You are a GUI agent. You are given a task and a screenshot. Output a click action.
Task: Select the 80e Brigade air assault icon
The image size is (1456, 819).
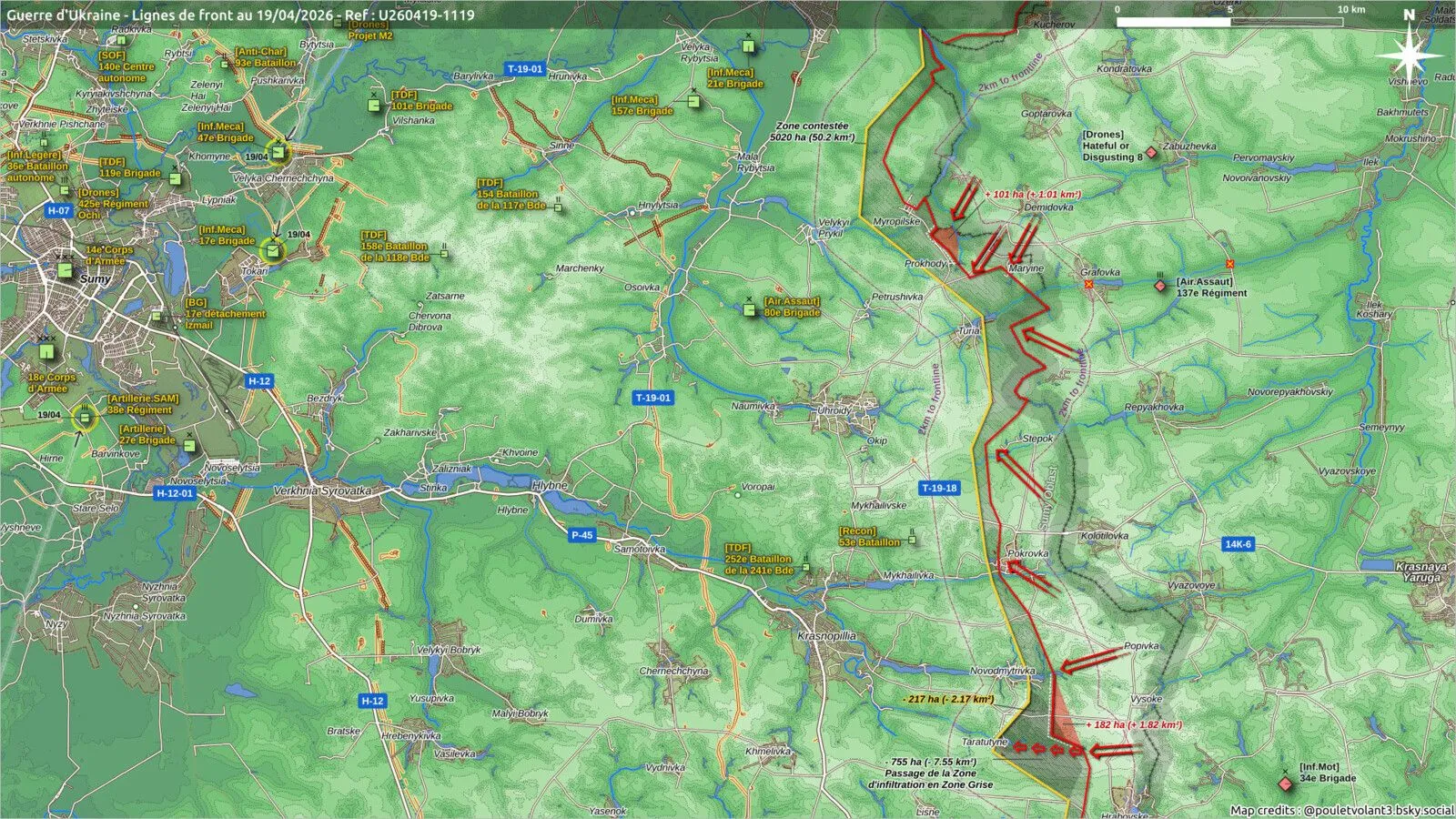(x=749, y=309)
